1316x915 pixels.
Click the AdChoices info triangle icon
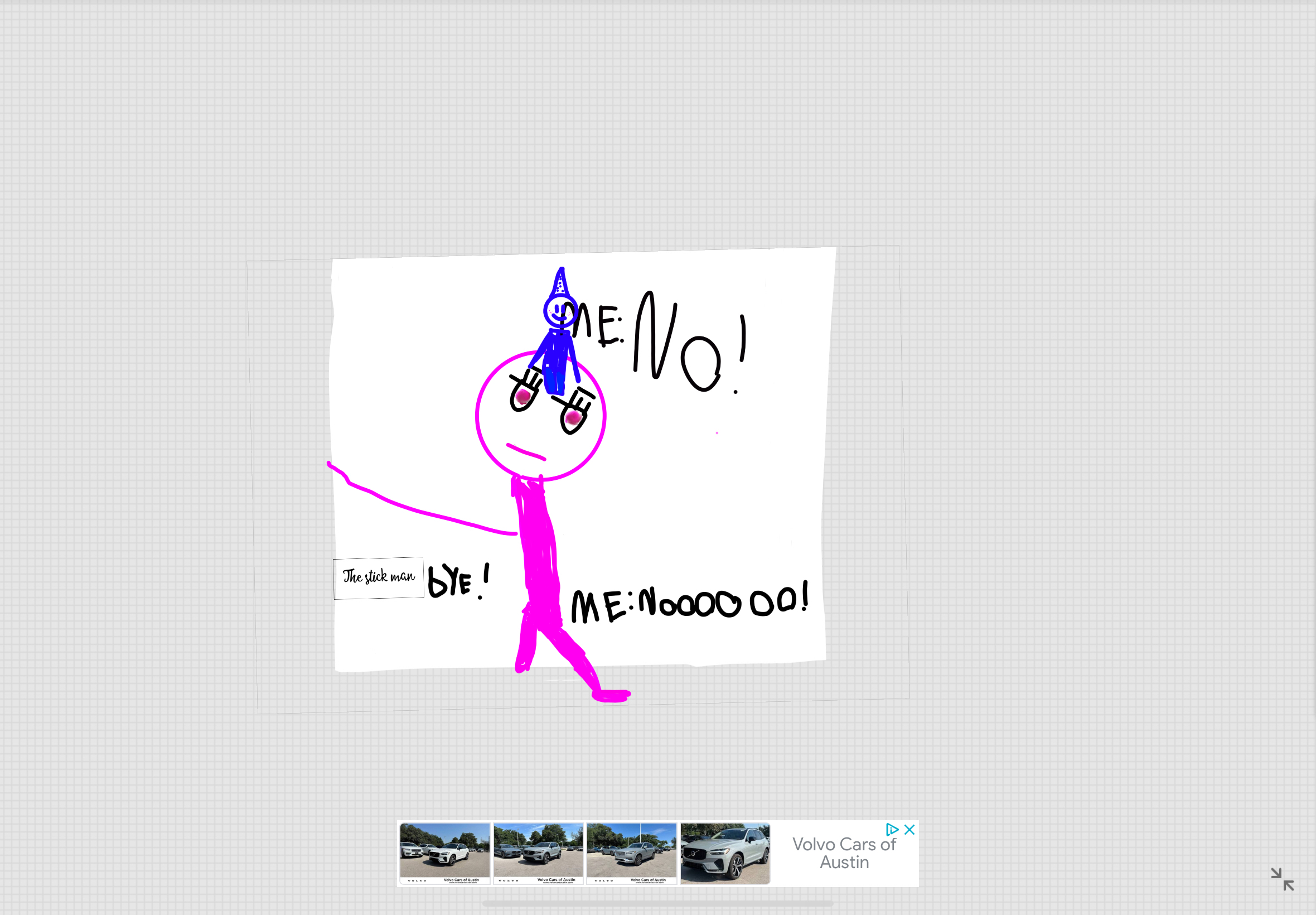(x=891, y=829)
